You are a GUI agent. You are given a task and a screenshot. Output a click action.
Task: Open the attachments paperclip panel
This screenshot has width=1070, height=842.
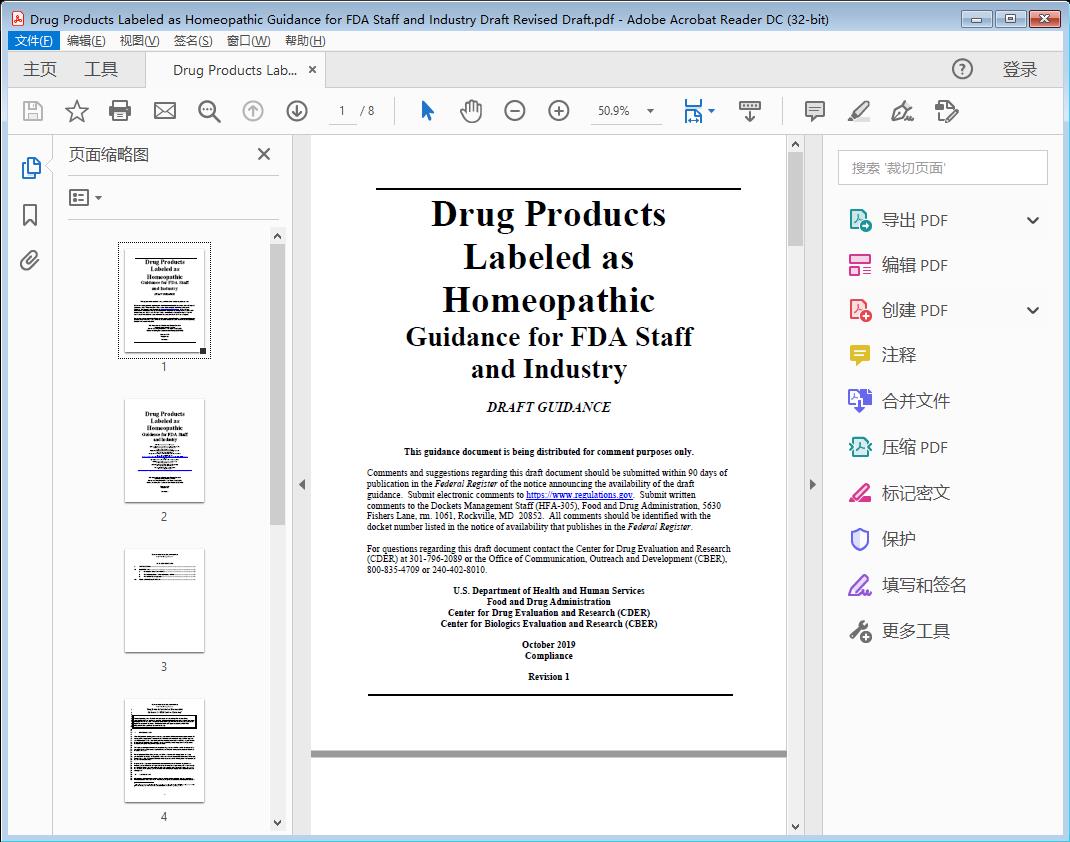pyautogui.click(x=30, y=260)
